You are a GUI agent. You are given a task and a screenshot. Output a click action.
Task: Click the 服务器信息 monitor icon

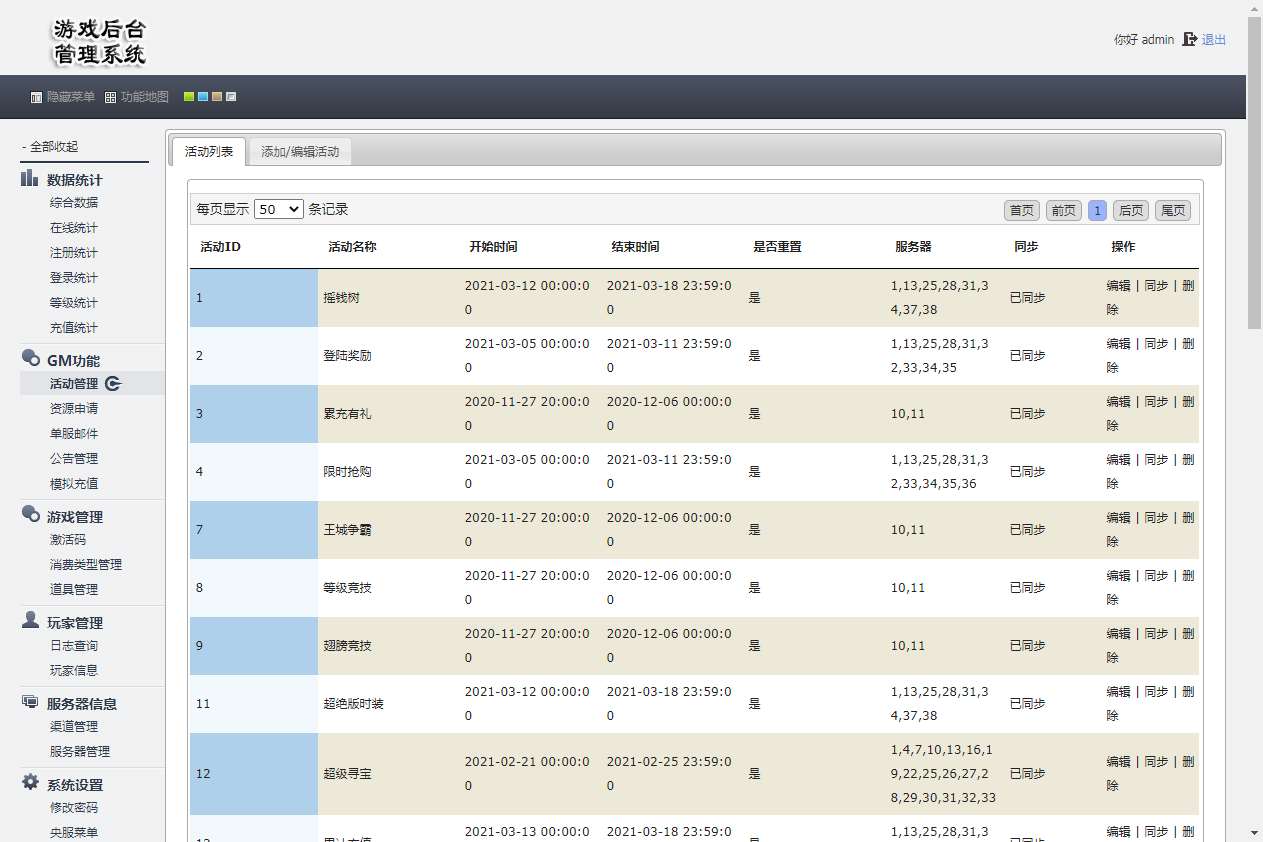[x=30, y=702]
